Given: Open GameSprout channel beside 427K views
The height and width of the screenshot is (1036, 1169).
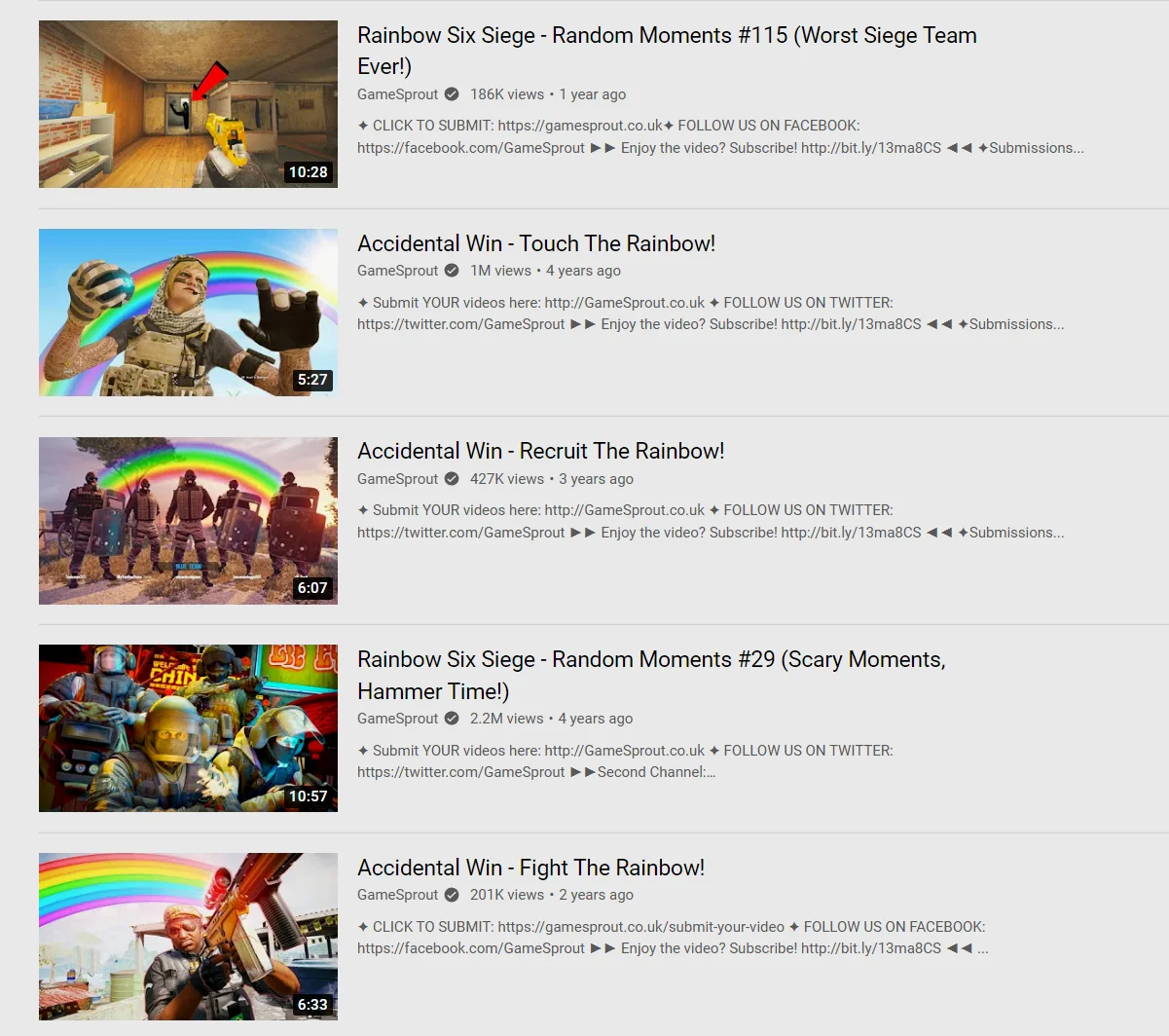Looking at the screenshot, I should click(x=398, y=479).
